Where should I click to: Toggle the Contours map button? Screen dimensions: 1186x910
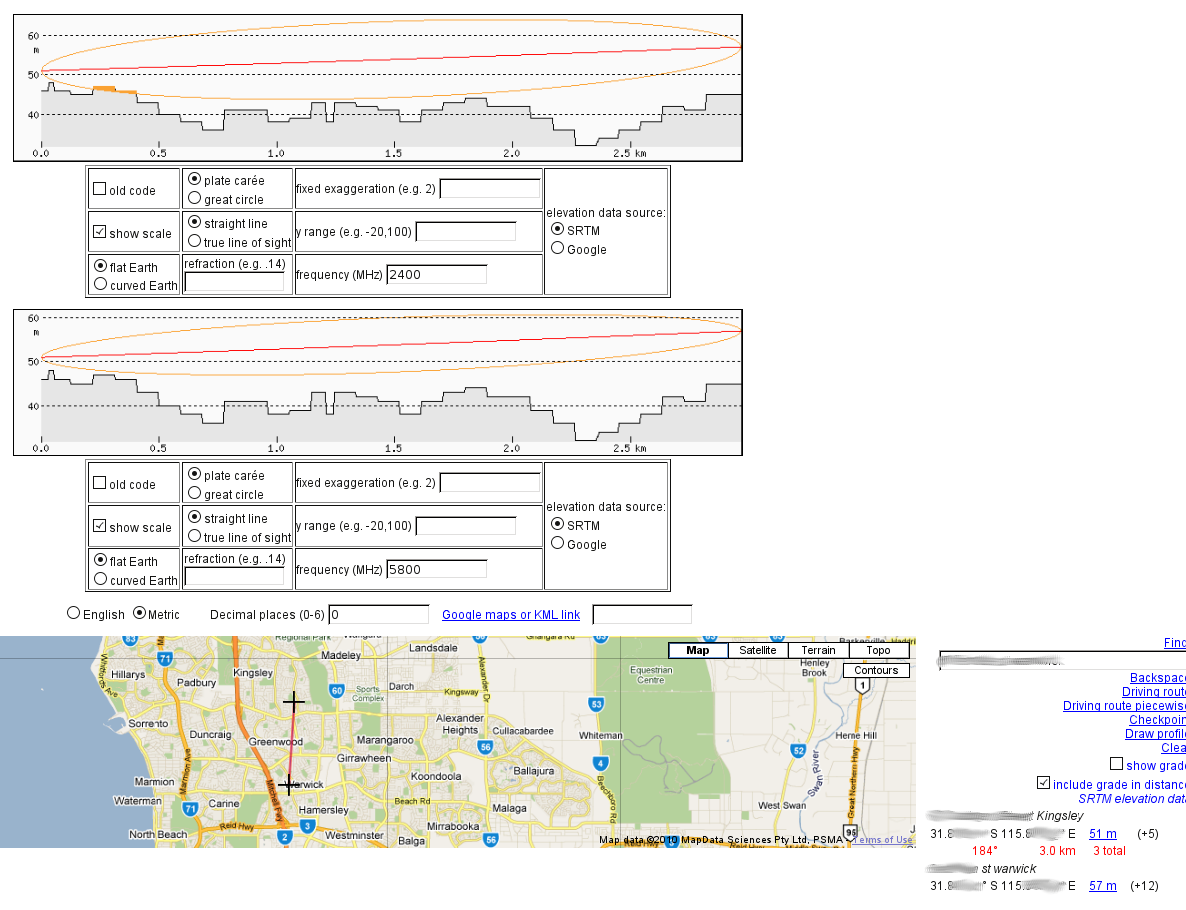coord(876,670)
